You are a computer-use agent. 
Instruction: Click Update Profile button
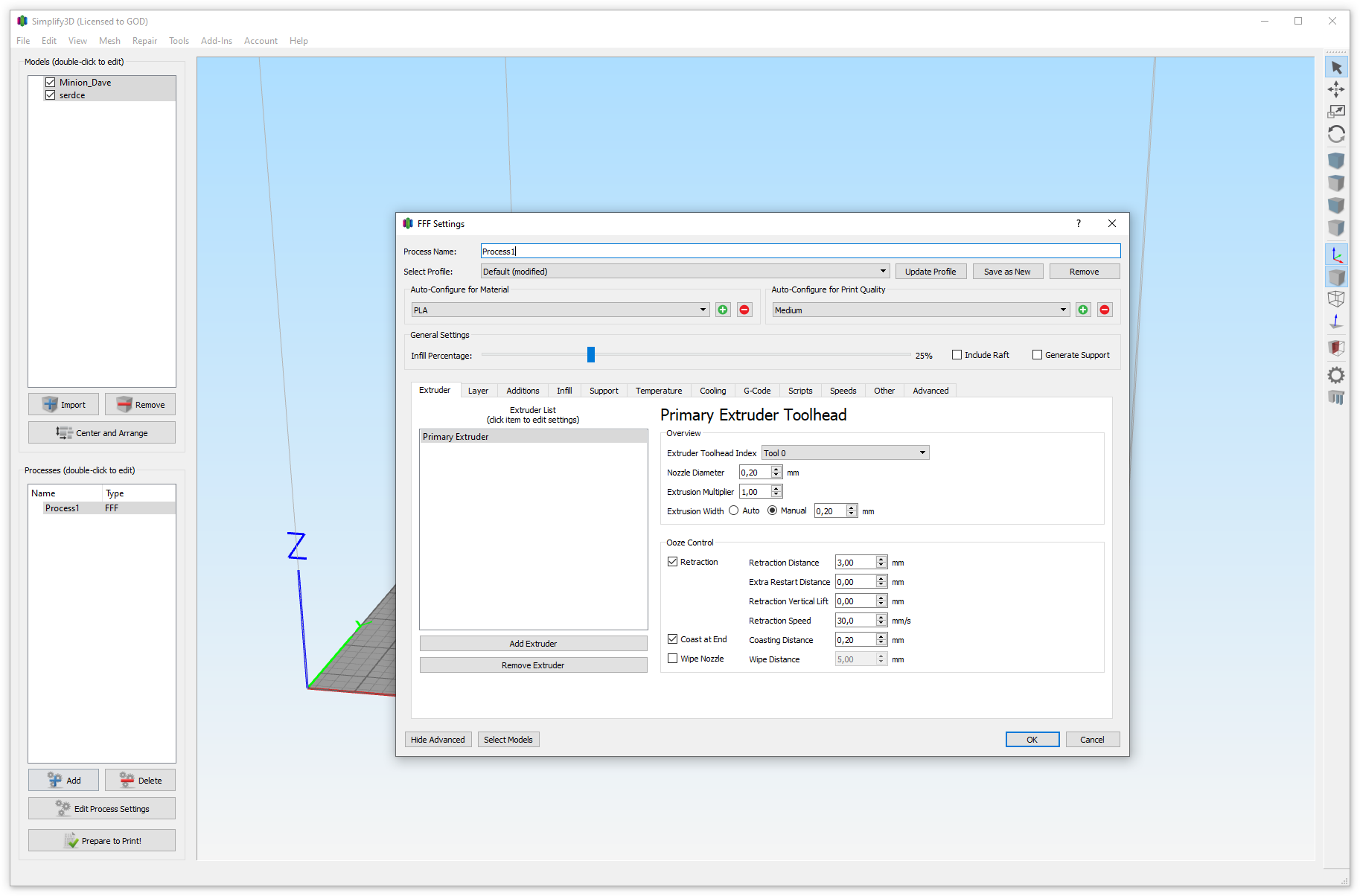click(x=930, y=272)
